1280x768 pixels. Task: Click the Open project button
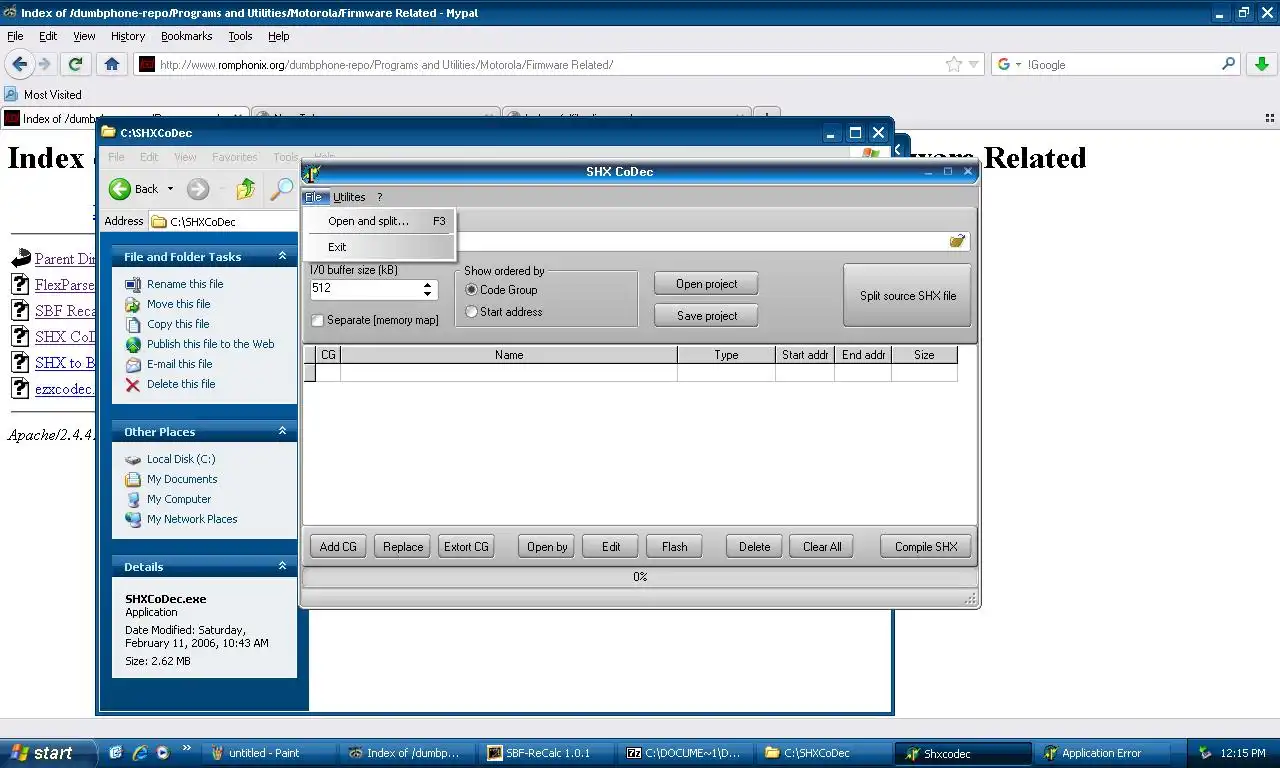pyautogui.click(x=706, y=284)
